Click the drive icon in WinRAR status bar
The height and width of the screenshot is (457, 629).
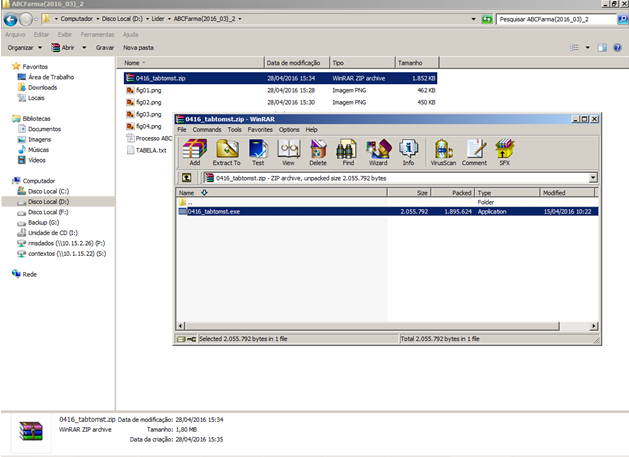[181, 339]
